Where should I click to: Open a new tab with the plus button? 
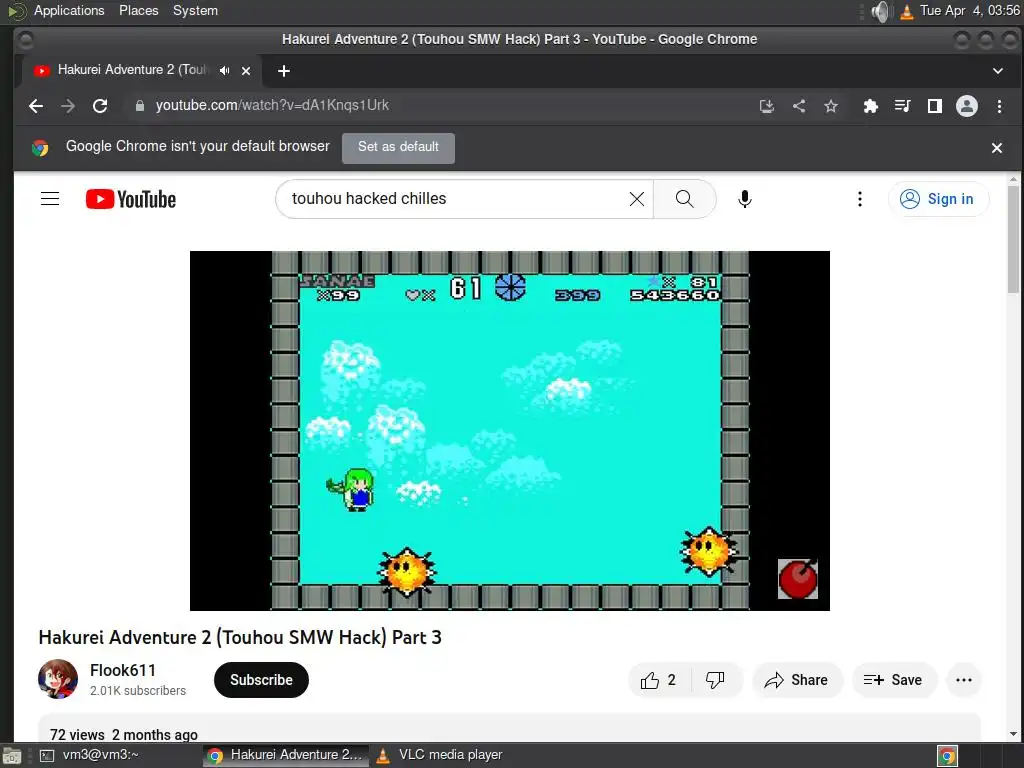pos(283,71)
